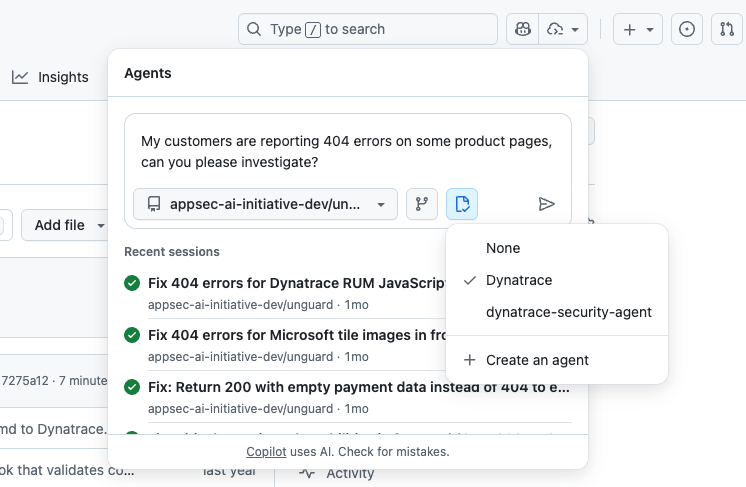Open the plus create-new button
This screenshot has width=746, height=487.
(638, 29)
